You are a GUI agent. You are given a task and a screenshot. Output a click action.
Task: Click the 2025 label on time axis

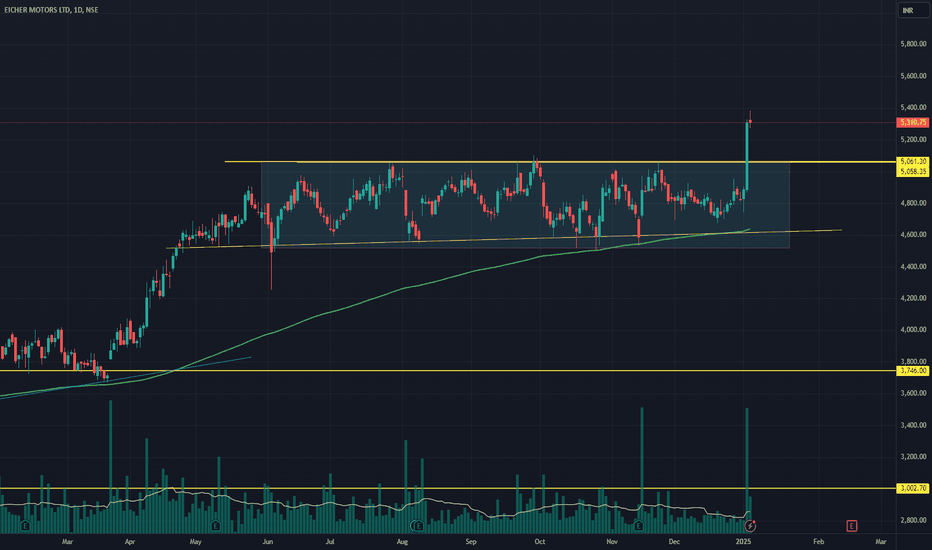click(743, 542)
